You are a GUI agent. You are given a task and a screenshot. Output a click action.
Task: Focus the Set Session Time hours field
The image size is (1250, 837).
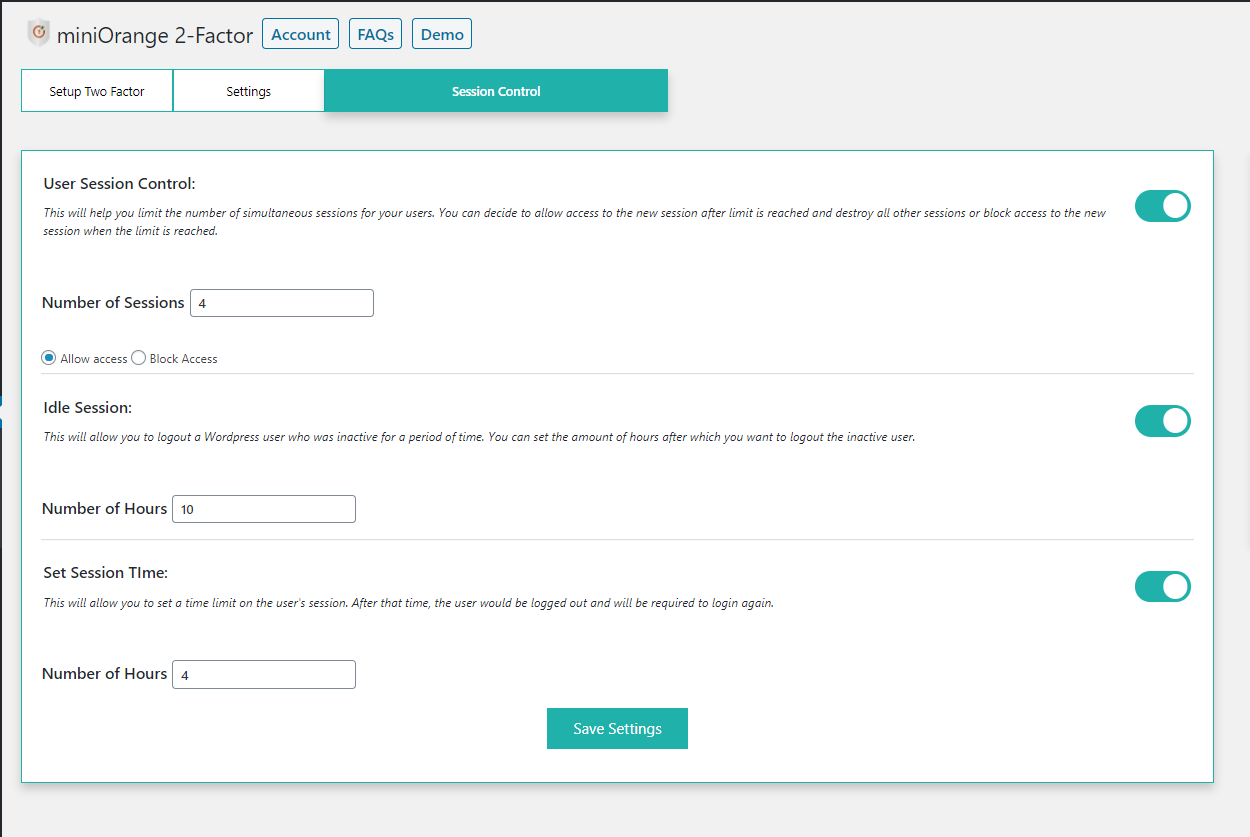click(x=264, y=675)
